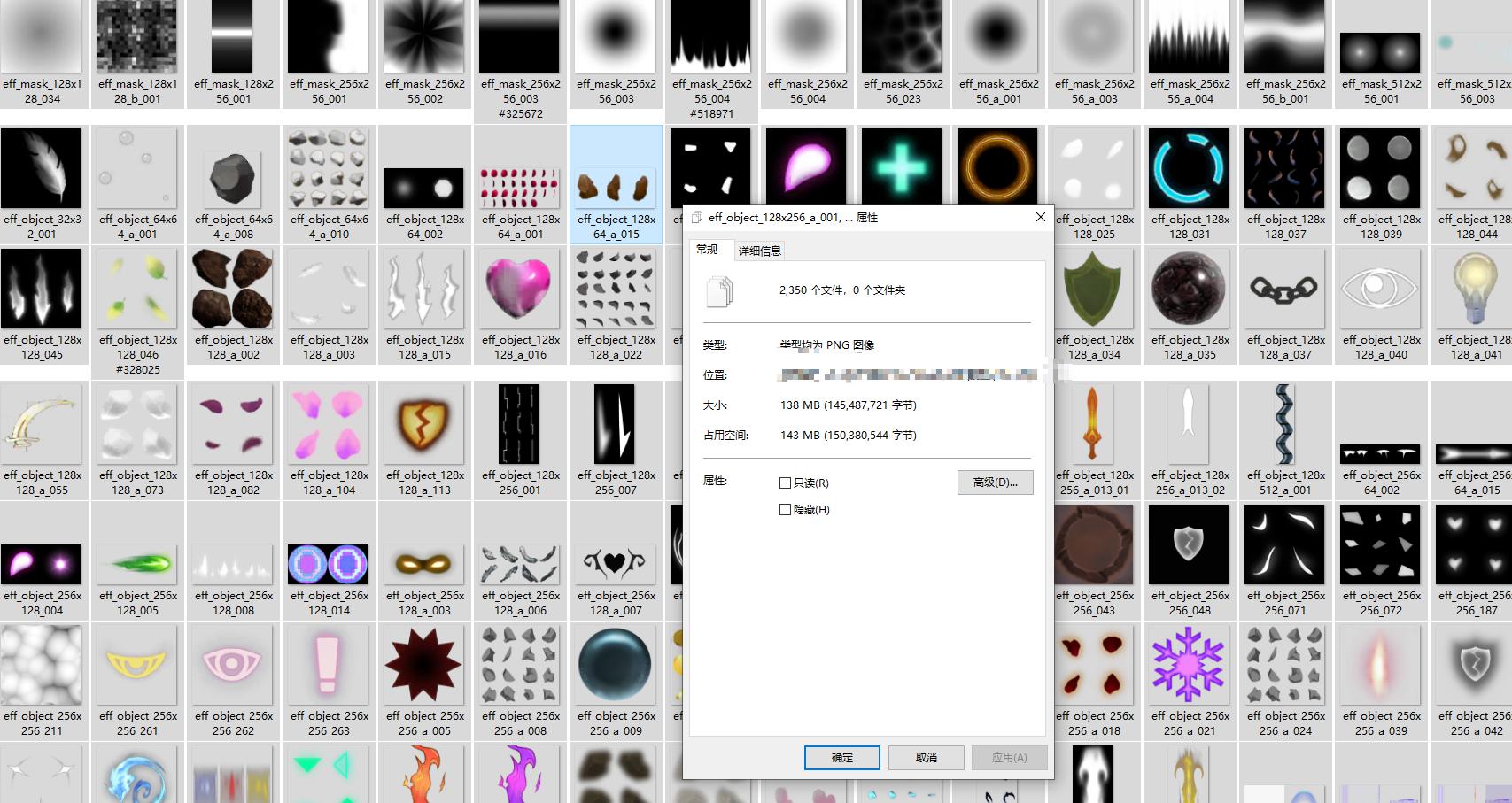1512x803 pixels.
Task: Toggle the 只读(R) read-only checkbox
Action: coord(785,483)
